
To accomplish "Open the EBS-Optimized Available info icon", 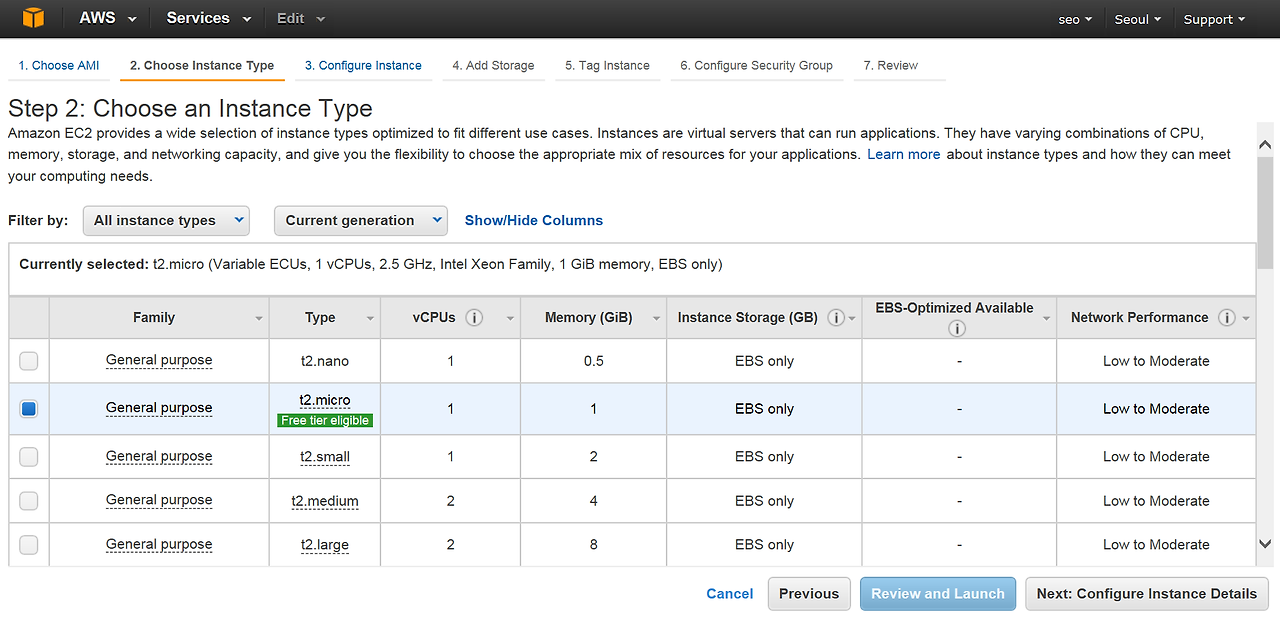I will coord(956,328).
